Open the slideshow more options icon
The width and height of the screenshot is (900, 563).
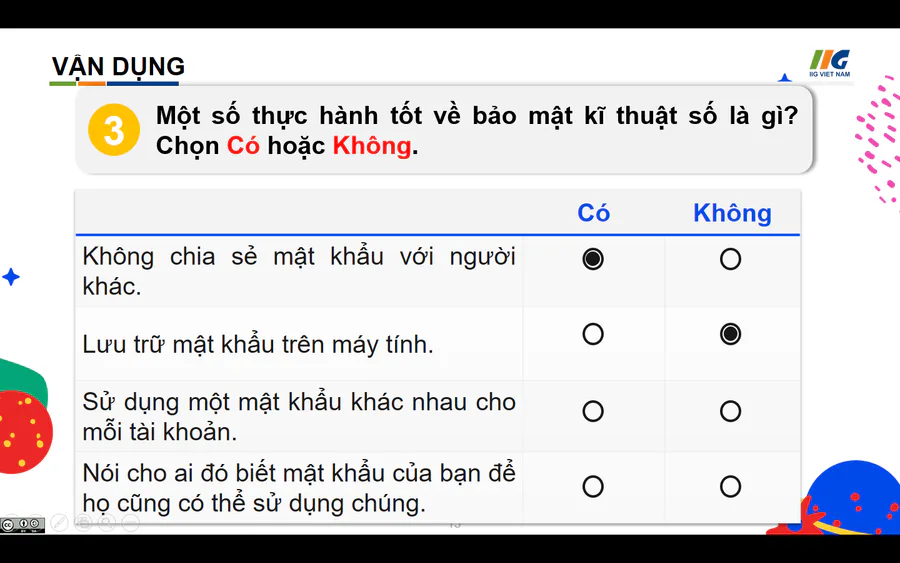(x=130, y=523)
